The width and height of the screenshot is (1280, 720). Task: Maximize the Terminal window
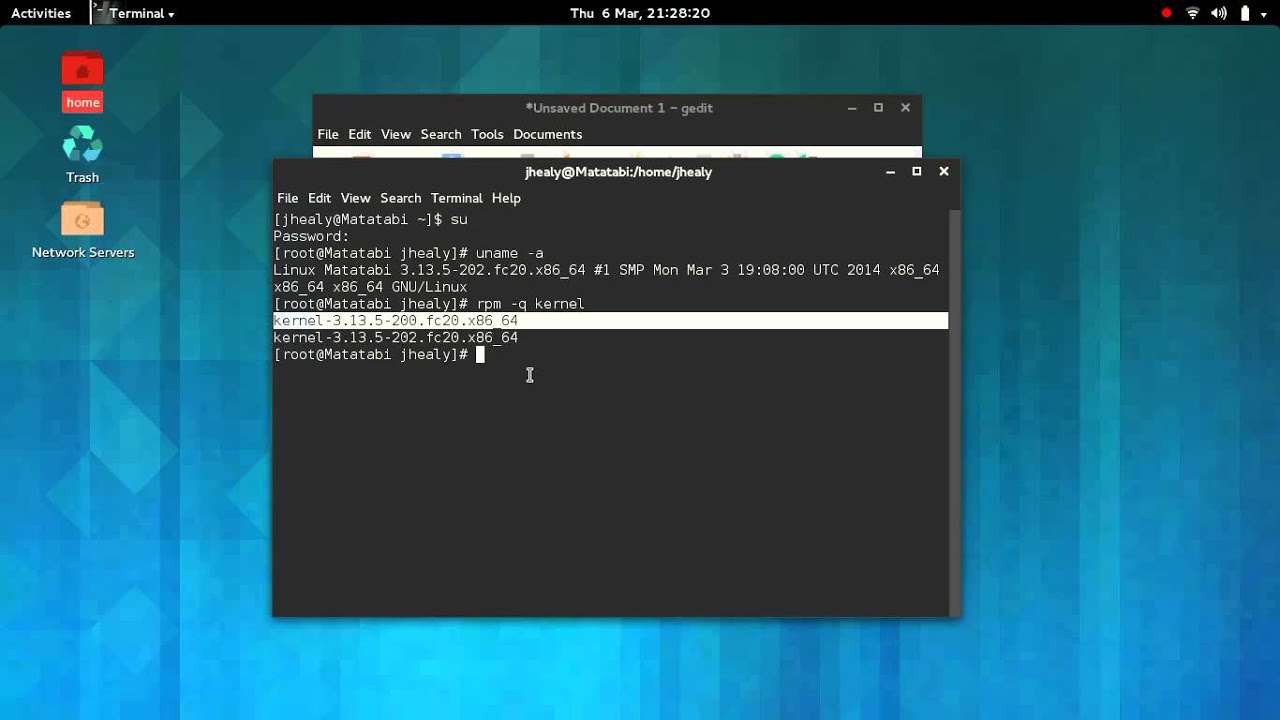tap(916, 172)
